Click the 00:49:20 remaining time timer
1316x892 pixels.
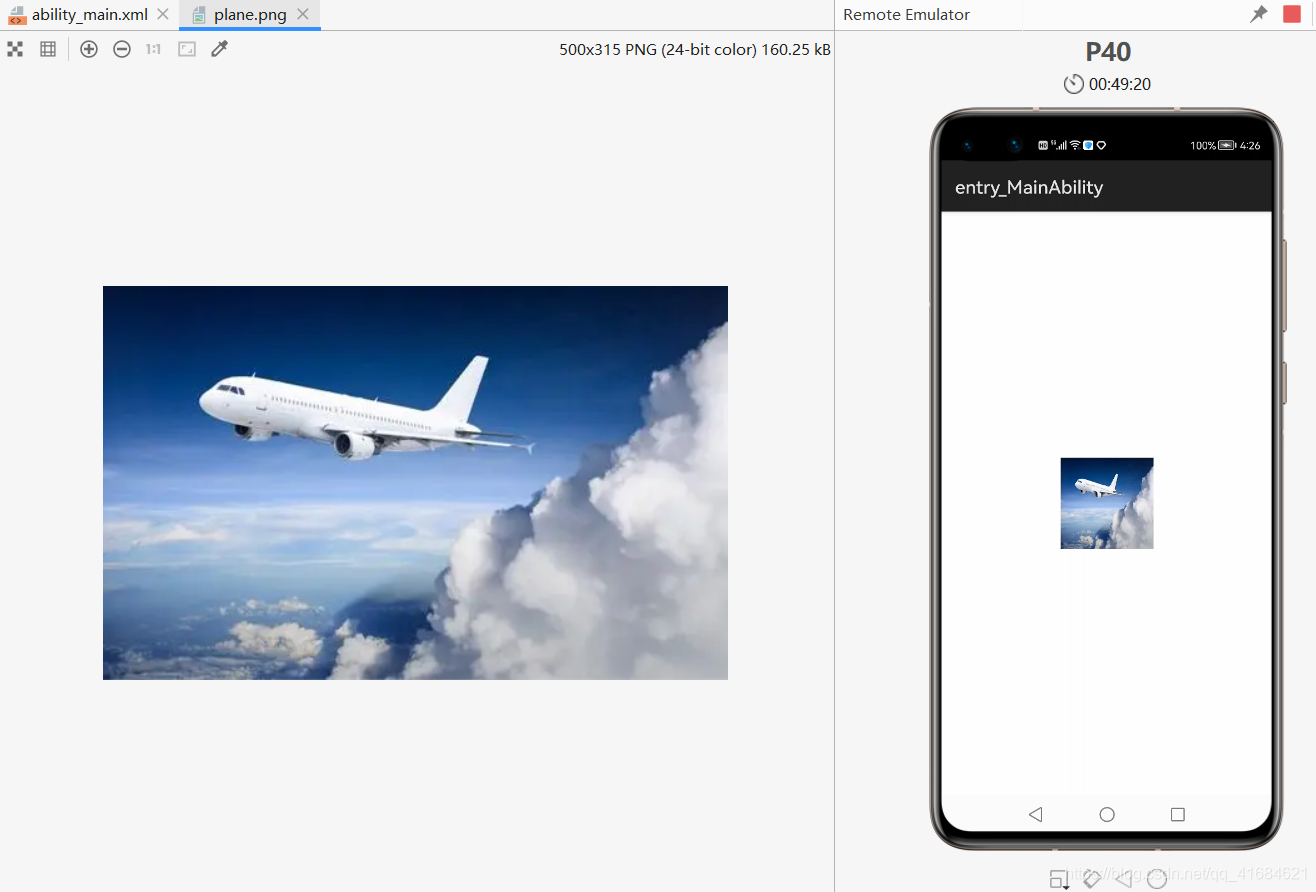[1120, 84]
